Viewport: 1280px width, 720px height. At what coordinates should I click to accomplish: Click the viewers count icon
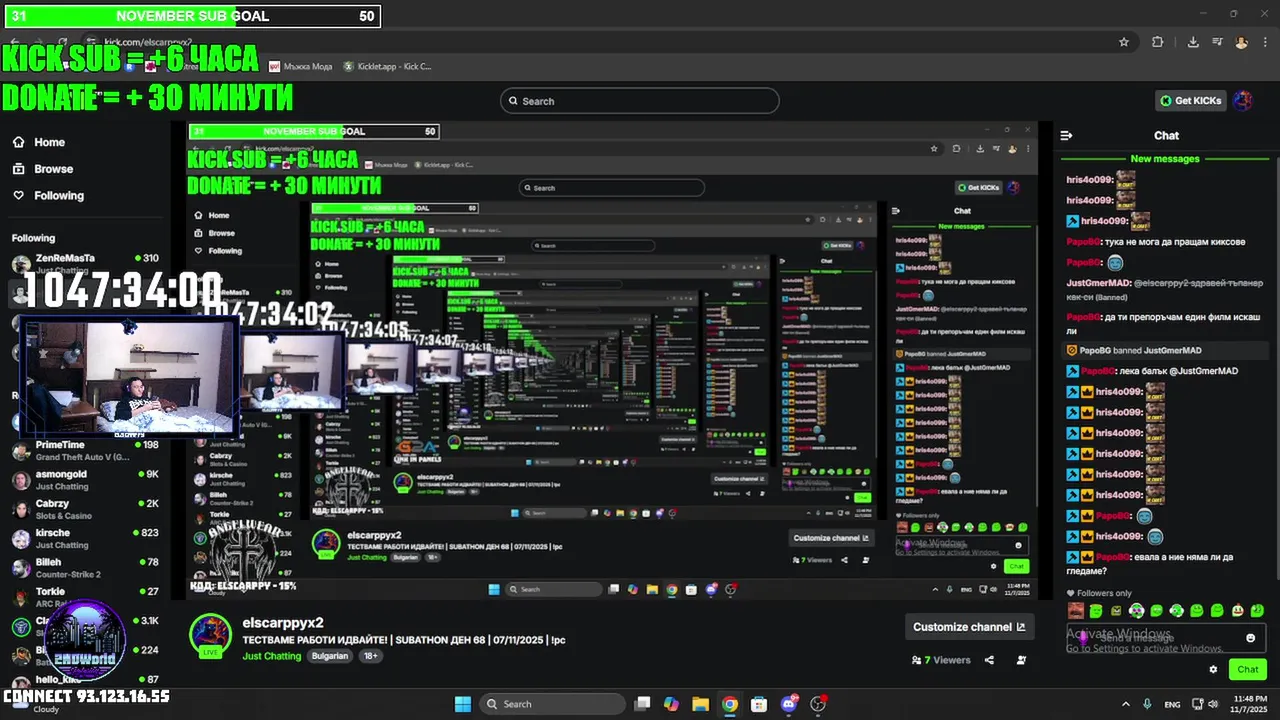click(x=916, y=660)
